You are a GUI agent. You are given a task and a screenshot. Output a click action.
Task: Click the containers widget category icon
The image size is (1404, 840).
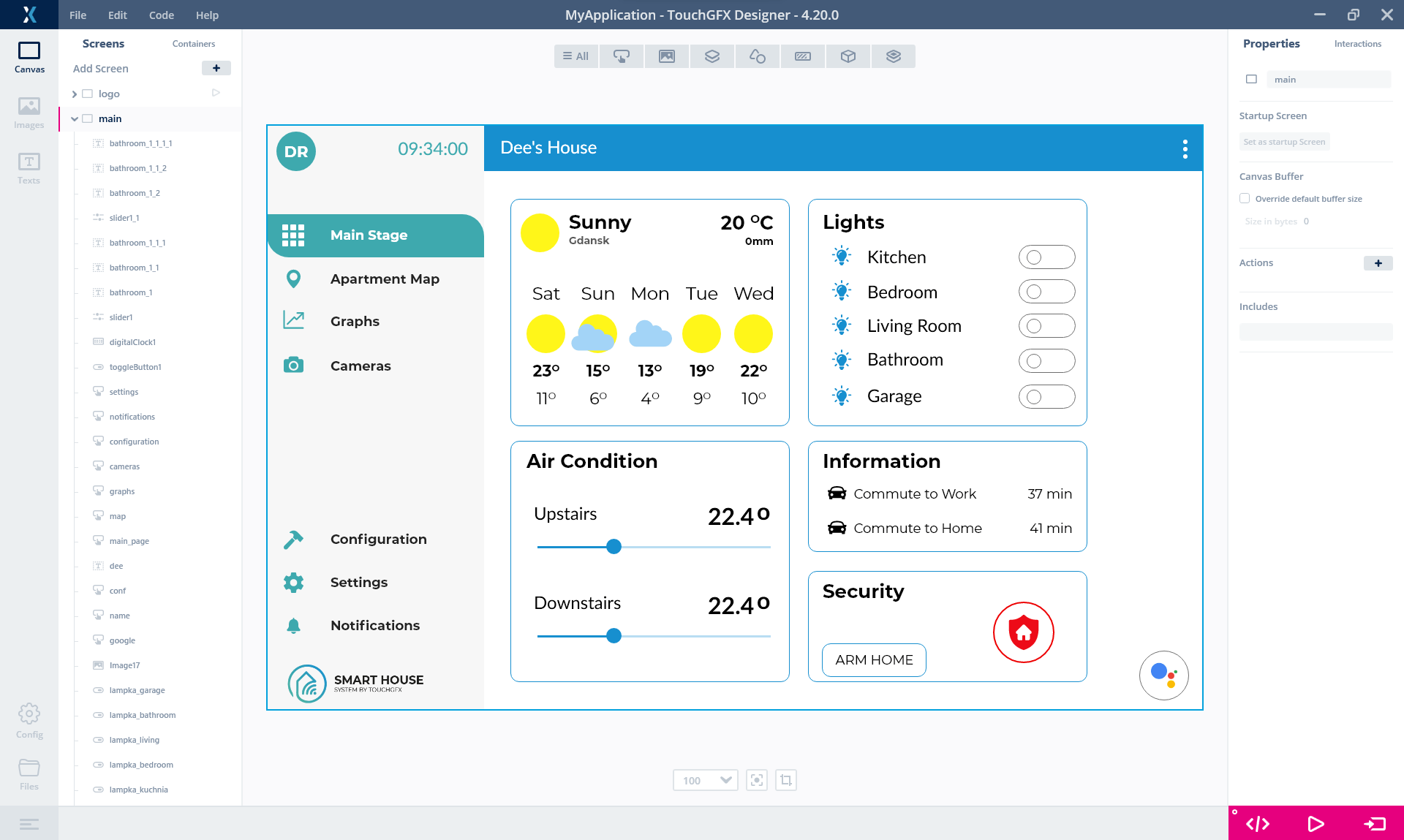712,56
